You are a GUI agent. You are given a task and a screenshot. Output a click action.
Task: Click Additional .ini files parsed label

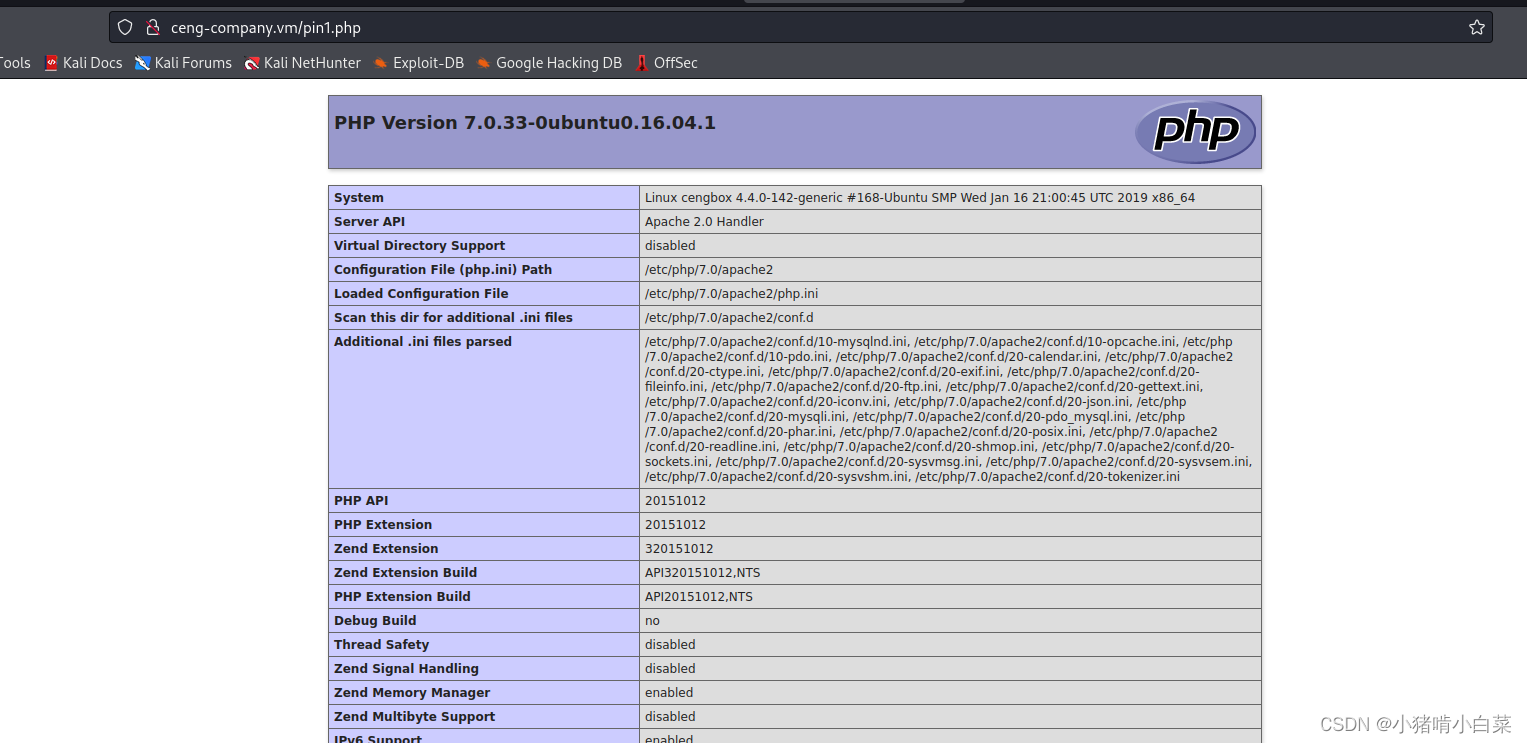click(x=423, y=342)
